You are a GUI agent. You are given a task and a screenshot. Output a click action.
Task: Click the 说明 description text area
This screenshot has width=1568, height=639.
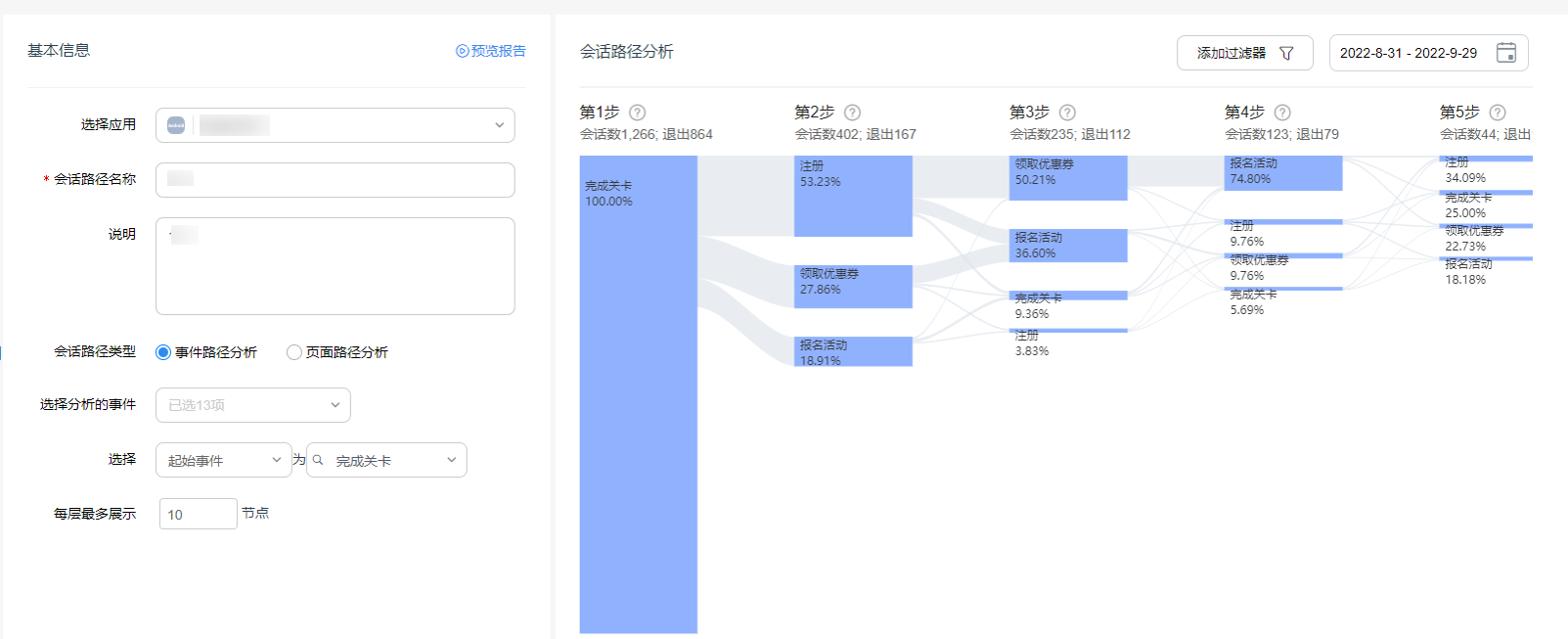335,266
